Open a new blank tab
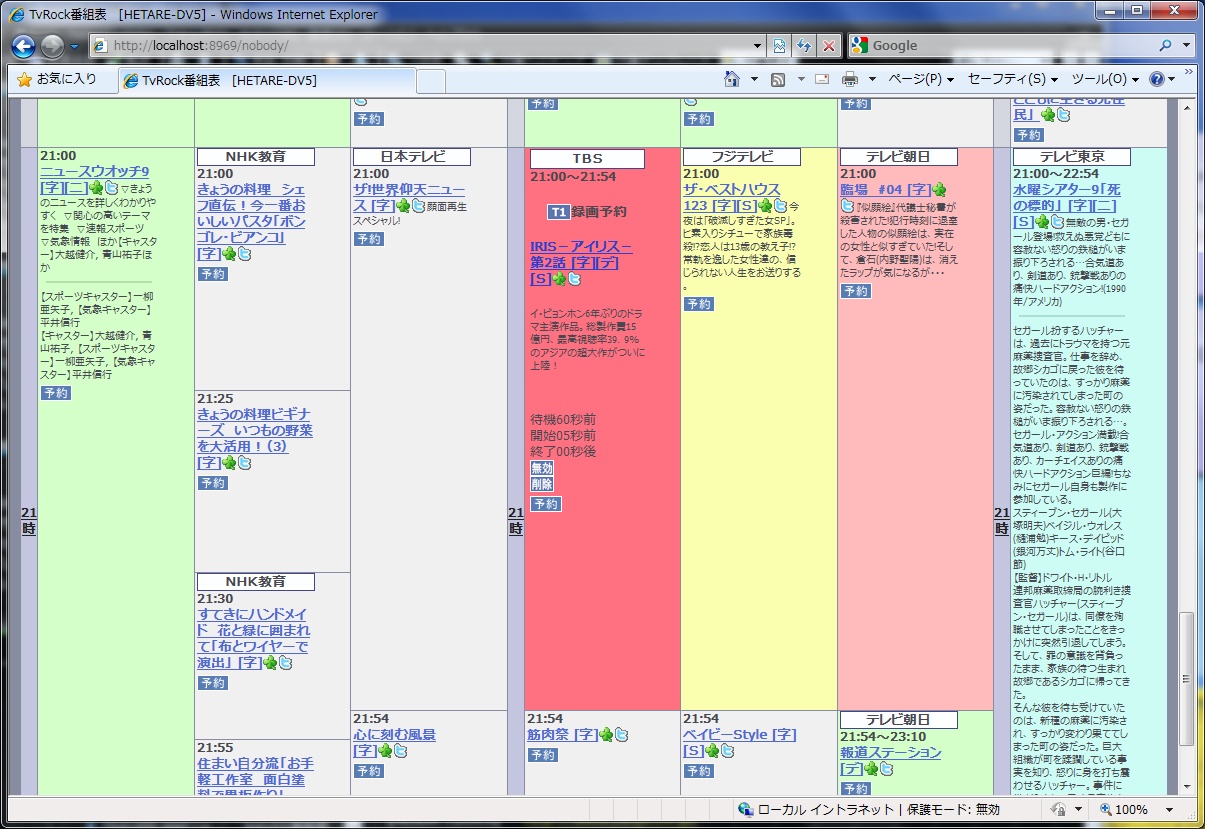 (431, 81)
